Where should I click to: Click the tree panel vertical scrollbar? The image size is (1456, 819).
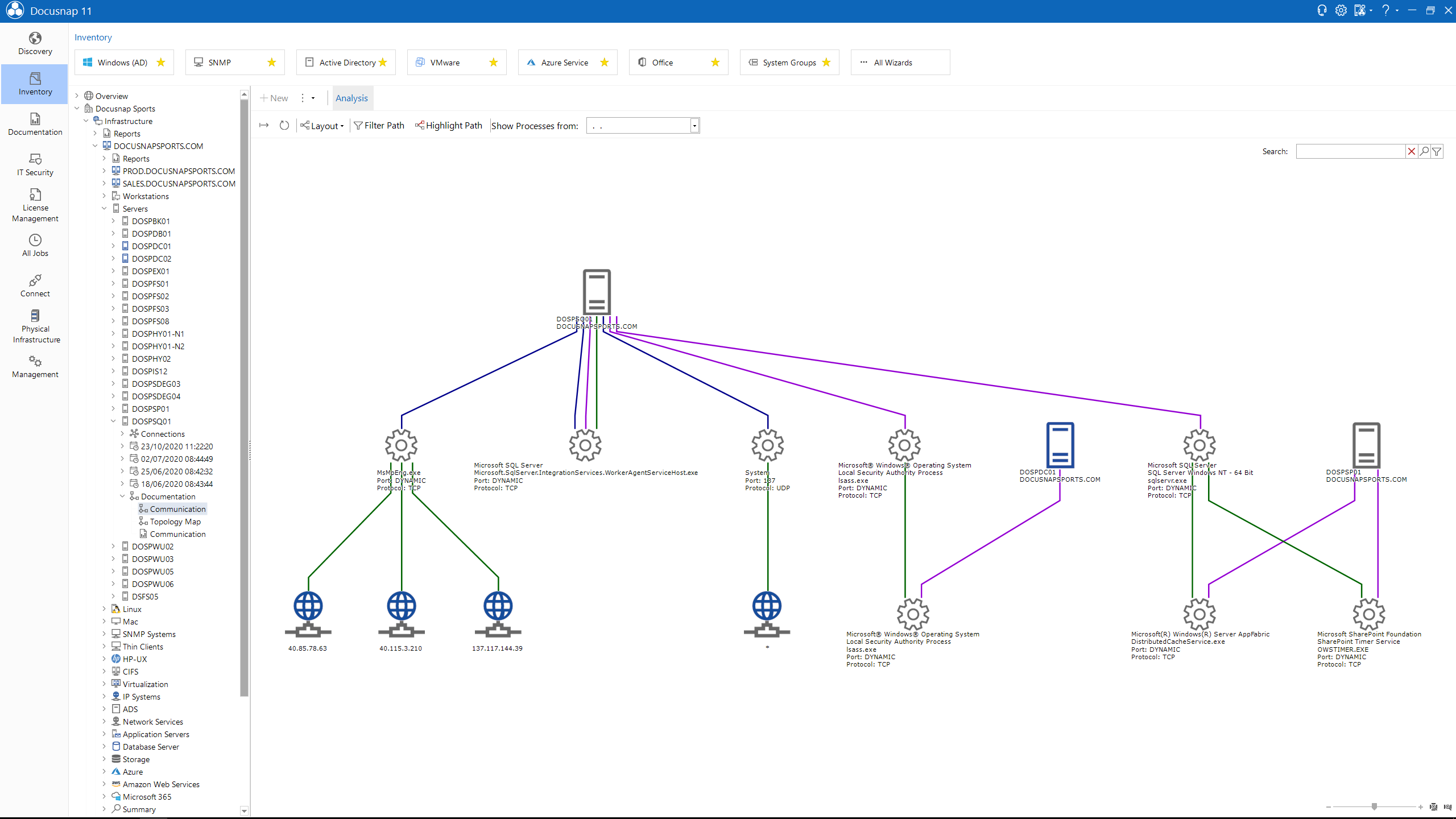click(244, 398)
